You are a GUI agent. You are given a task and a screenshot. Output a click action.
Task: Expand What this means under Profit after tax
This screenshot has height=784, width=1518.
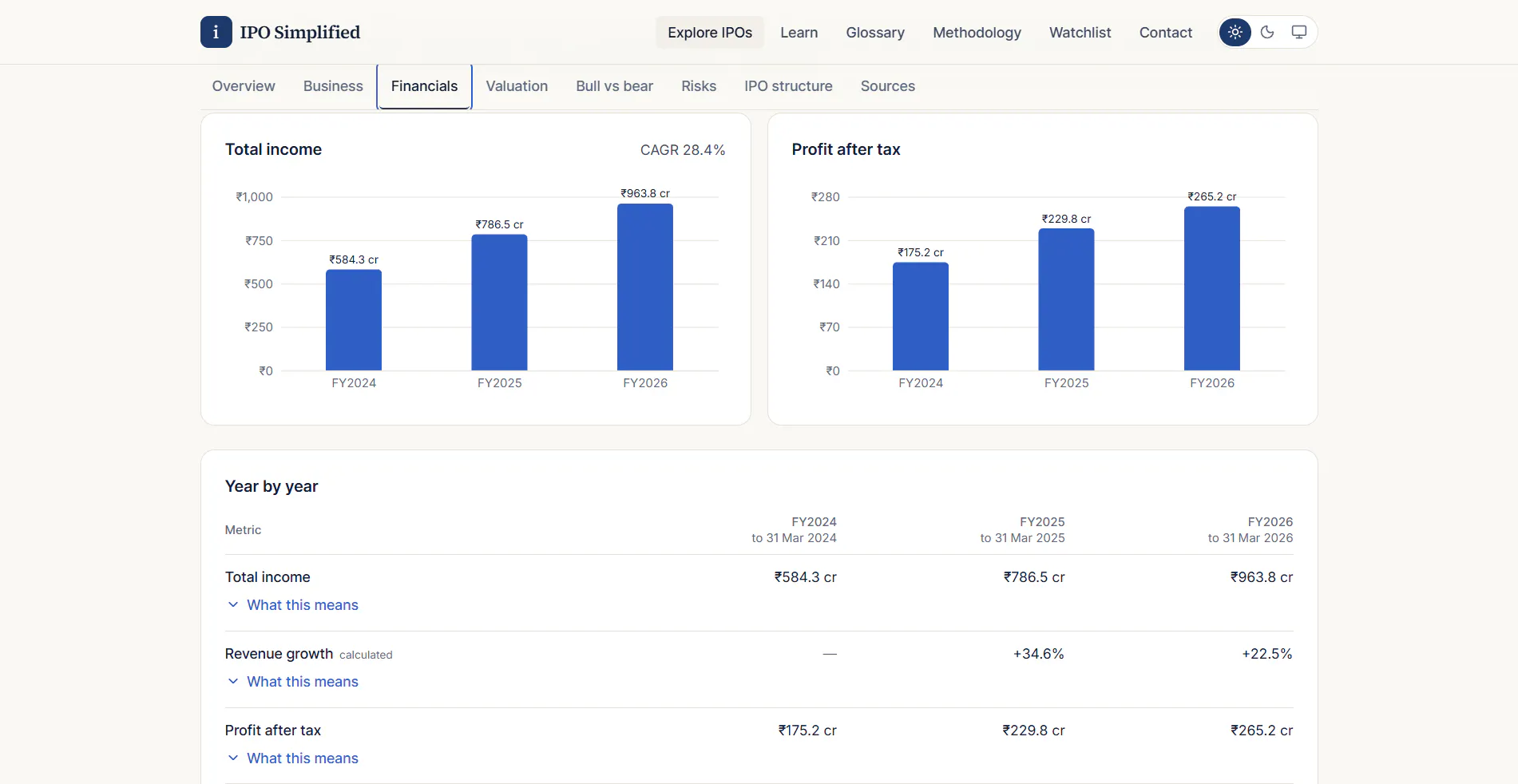(x=293, y=758)
